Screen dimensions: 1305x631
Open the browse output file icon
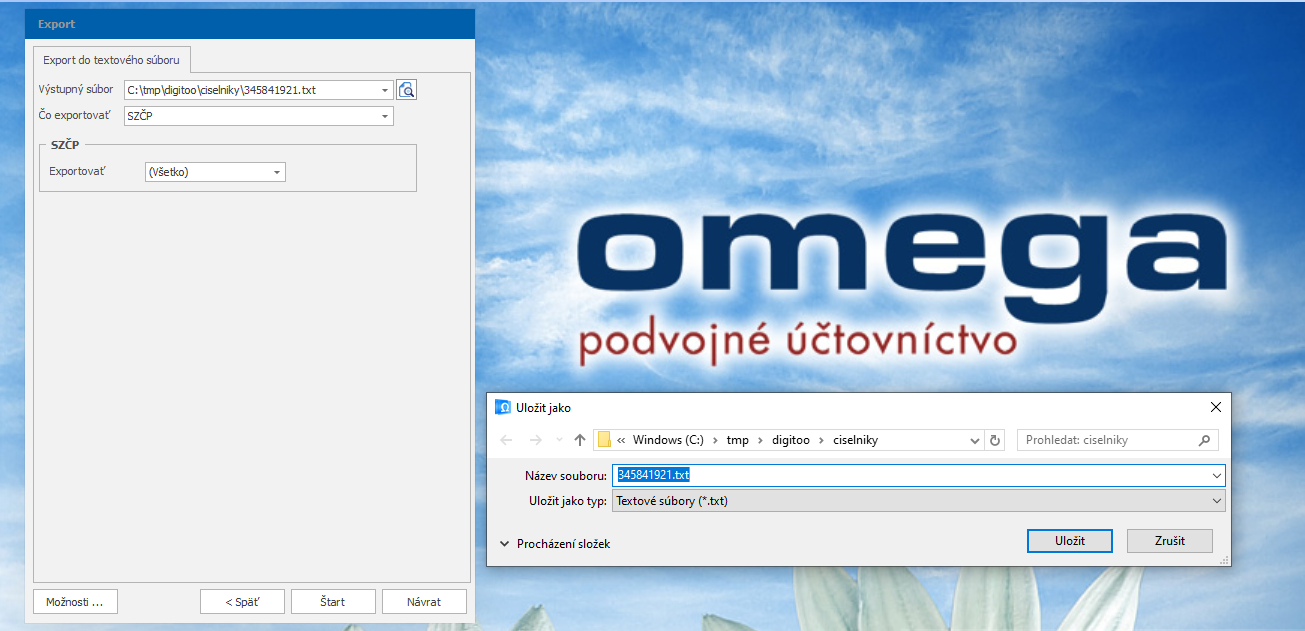coord(406,90)
